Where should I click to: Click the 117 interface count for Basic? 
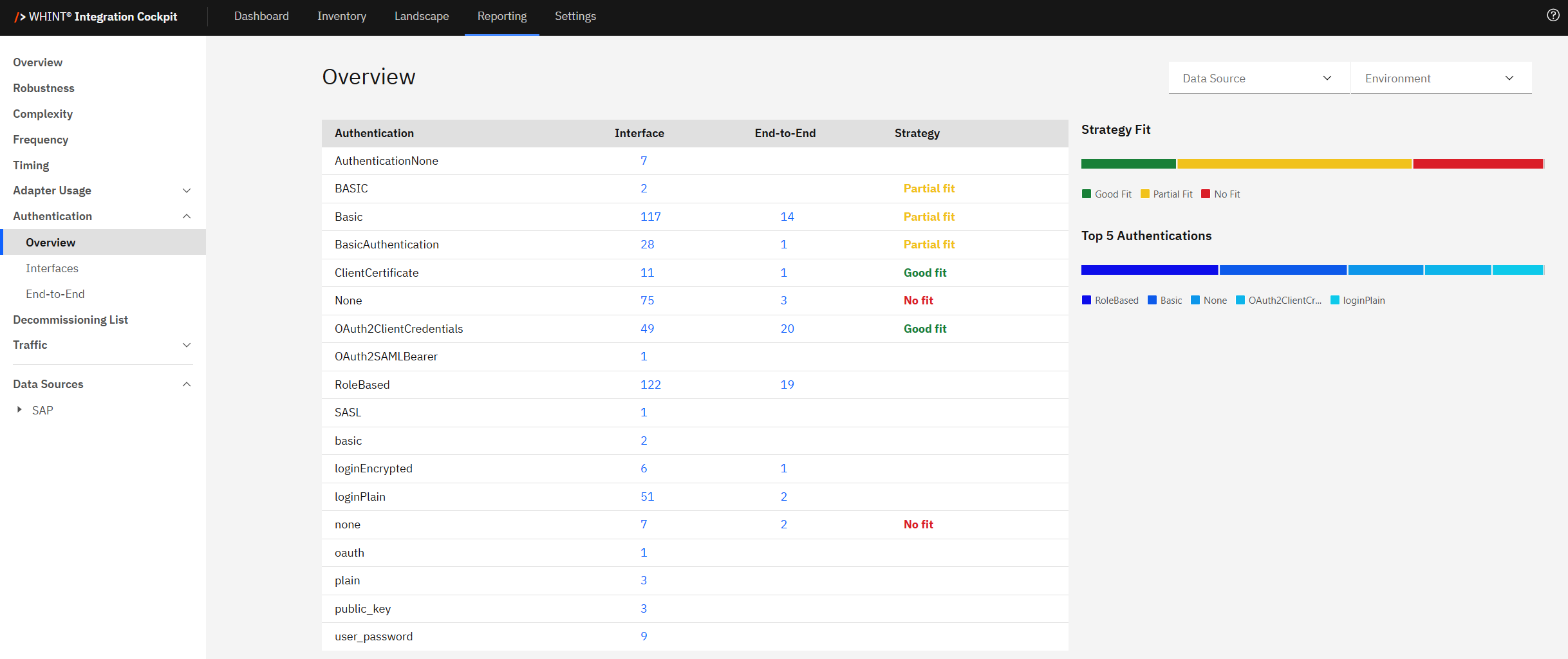coord(650,217)
